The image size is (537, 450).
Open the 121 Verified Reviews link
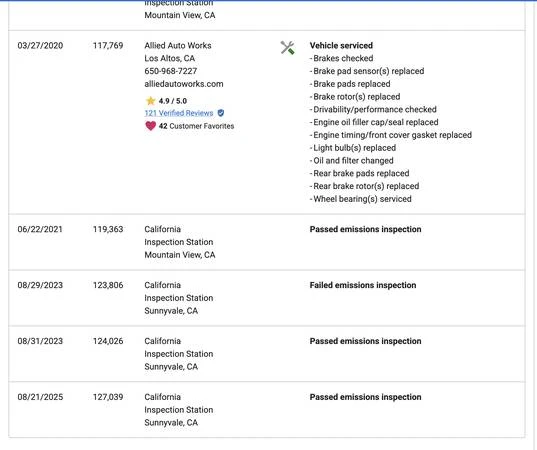(179, 113)
